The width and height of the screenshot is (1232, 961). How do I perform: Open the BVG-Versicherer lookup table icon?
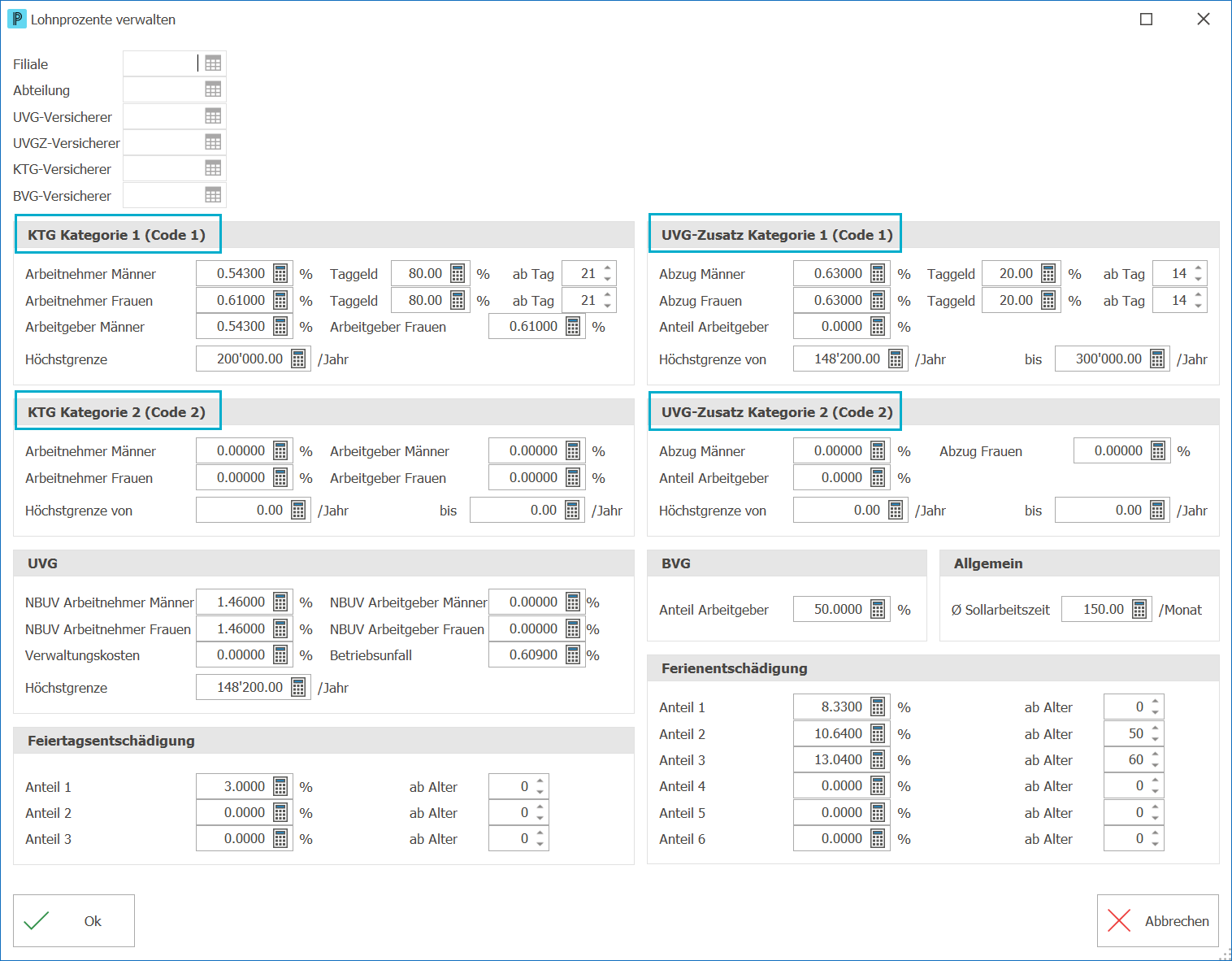pos(213,195)
